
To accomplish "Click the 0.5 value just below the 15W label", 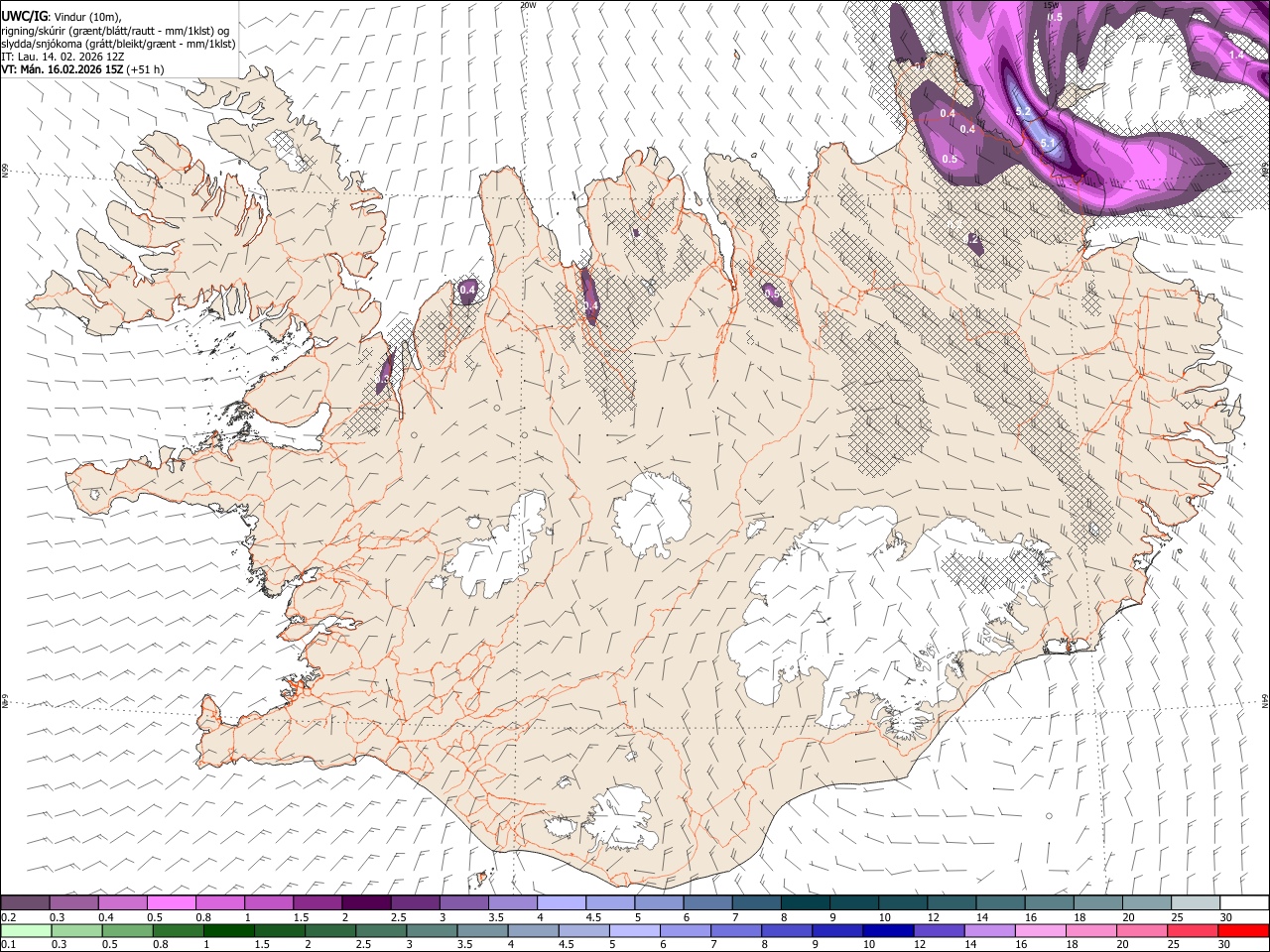I will [1055, 17].
